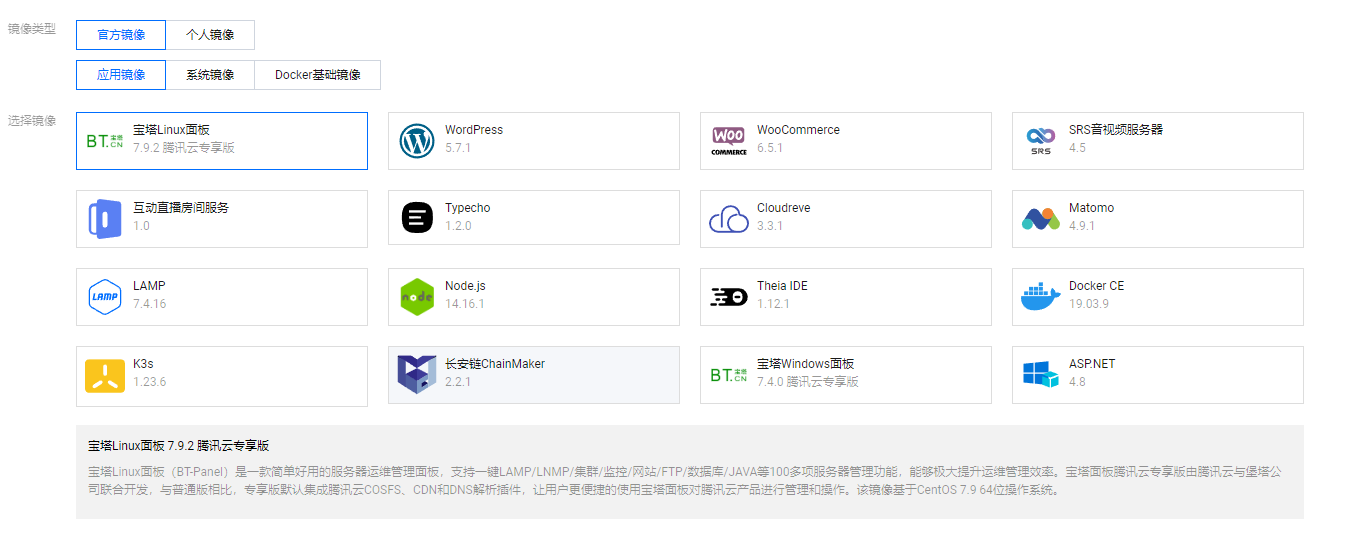Pick the WooCommerce image title
This screenshot has width=1347, height=534.
798,130
